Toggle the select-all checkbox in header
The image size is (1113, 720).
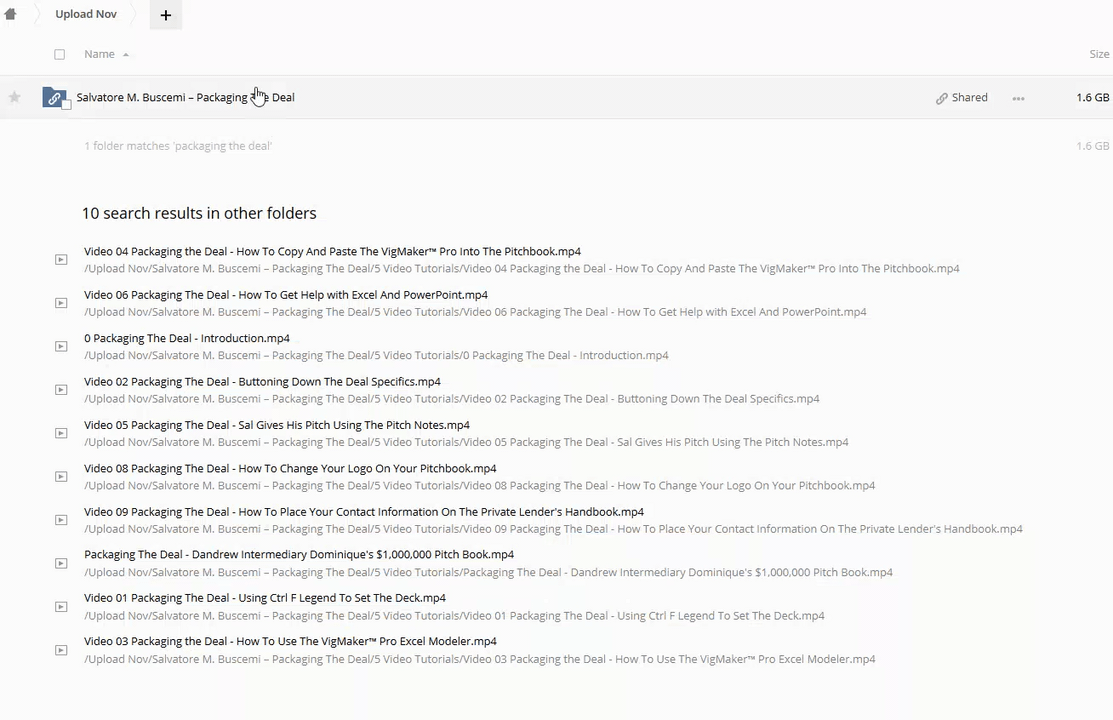tap(59, 54)
